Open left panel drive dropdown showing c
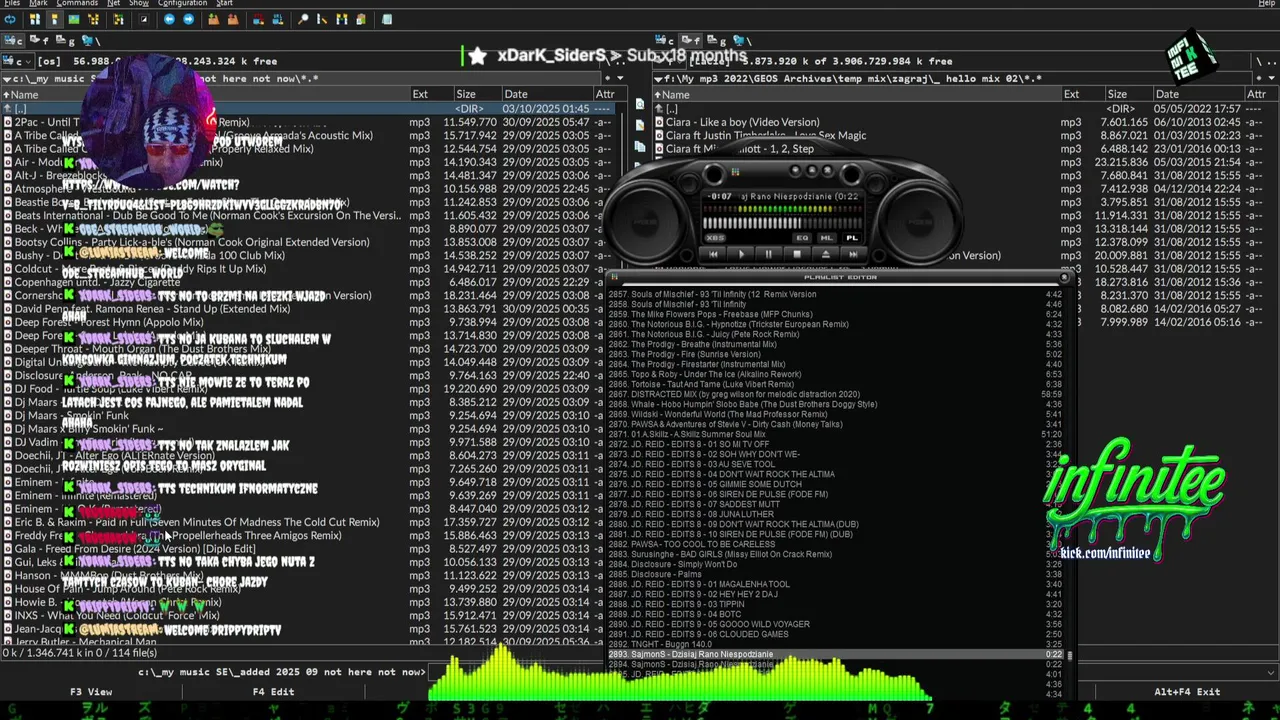1280x720 pixels. [x=18, y=61]
